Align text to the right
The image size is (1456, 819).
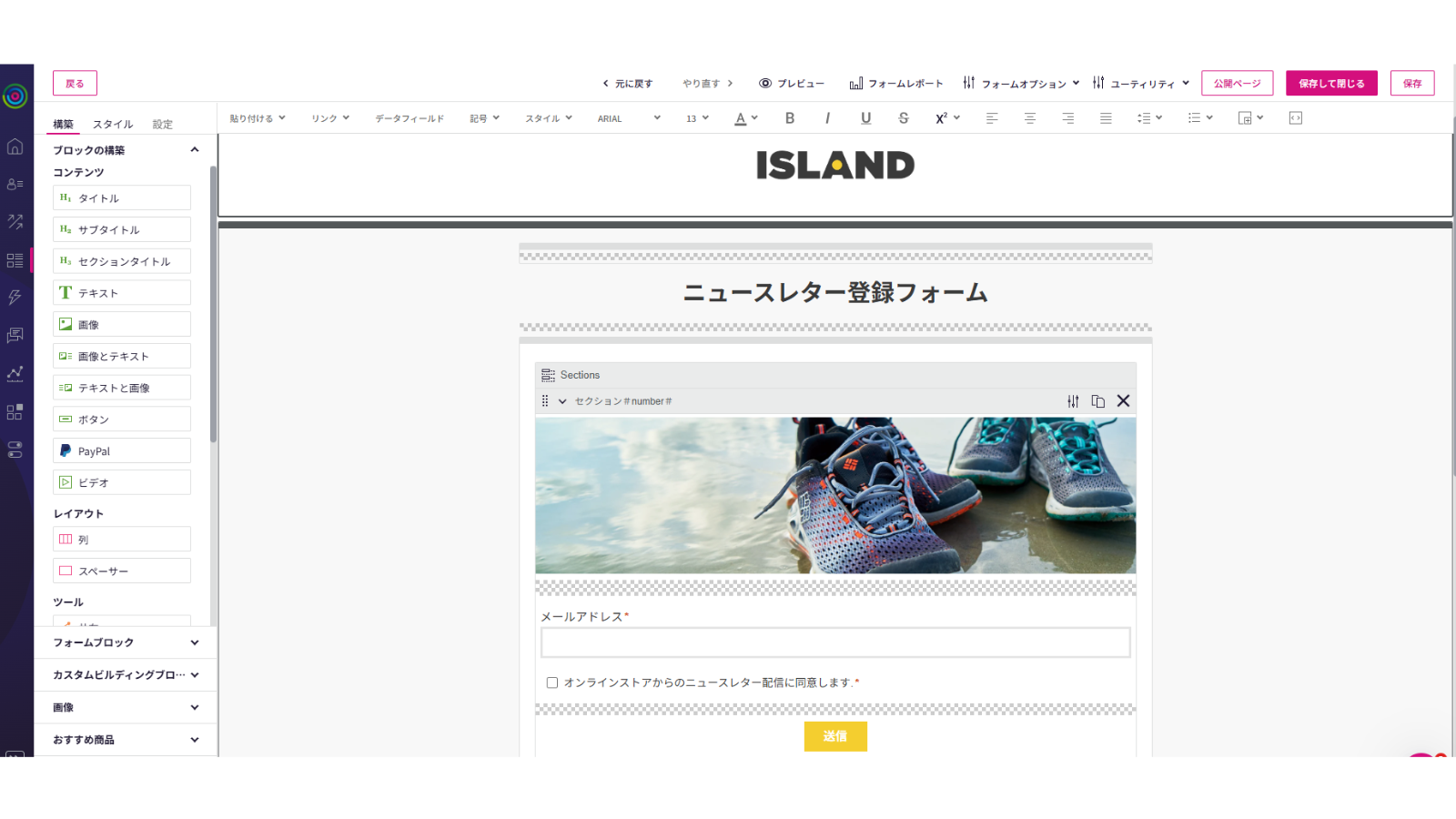click(1068, 118)
